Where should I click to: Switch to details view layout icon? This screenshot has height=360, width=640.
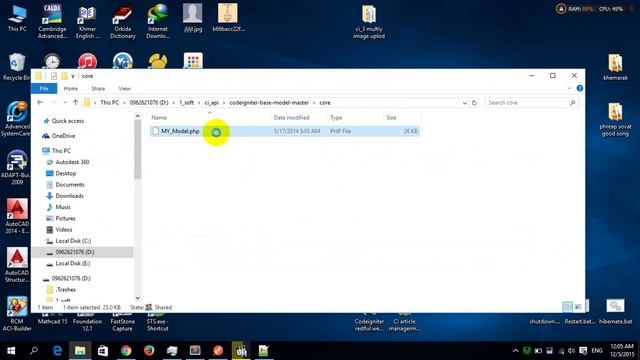[x=567, y=307]
